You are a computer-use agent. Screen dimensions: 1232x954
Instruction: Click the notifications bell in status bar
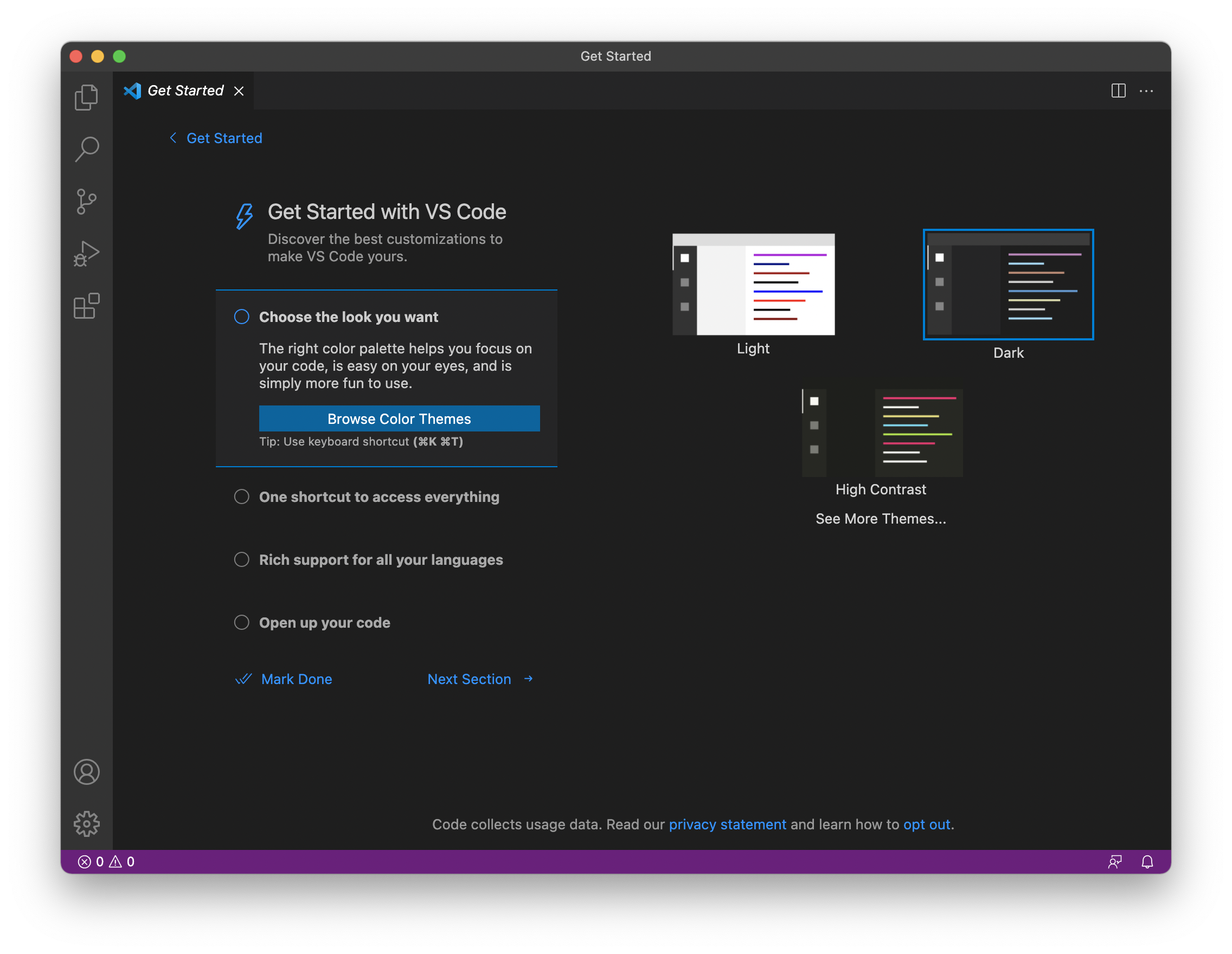pyautogui.click(x=1147, y=861)
